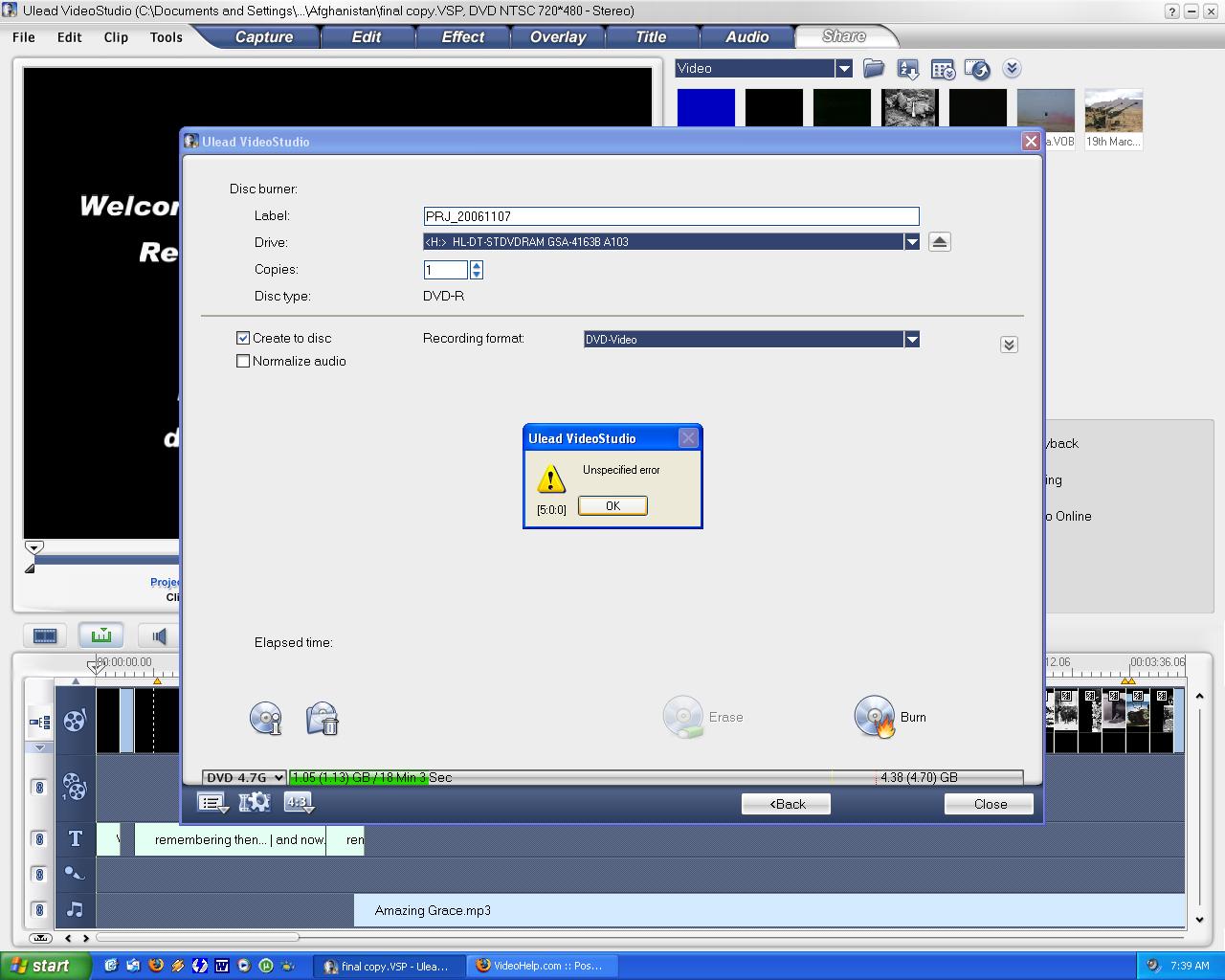Open the disc information icon

point(265,718)
